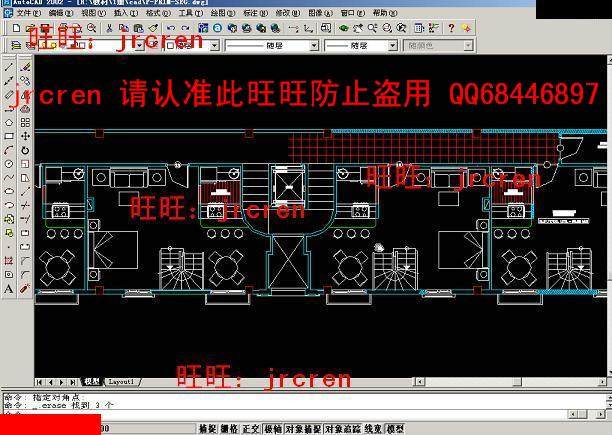Toggle 模型 model space button in status bar
The height and width of the screenshot is (435, 612).
point(395,429)
